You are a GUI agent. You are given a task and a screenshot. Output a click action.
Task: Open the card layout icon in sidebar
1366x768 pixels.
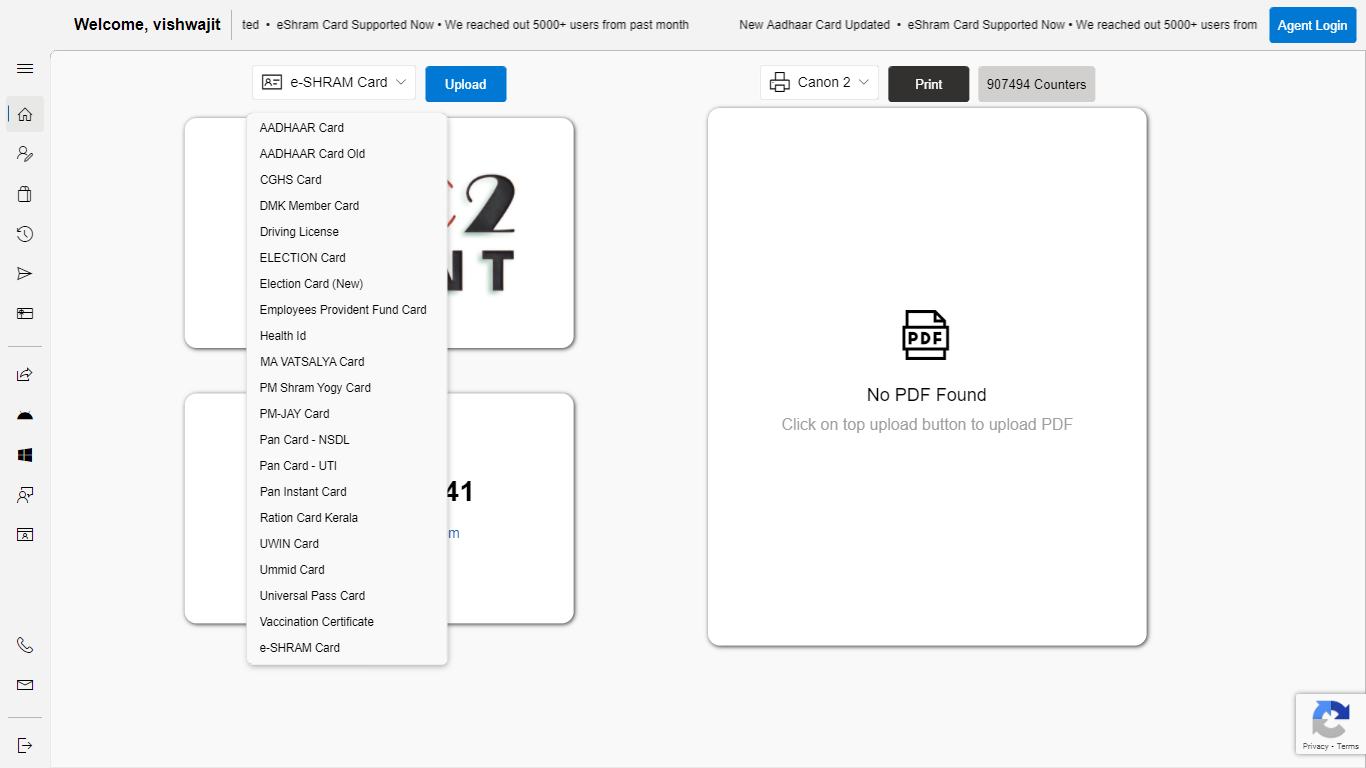point(25,314)
